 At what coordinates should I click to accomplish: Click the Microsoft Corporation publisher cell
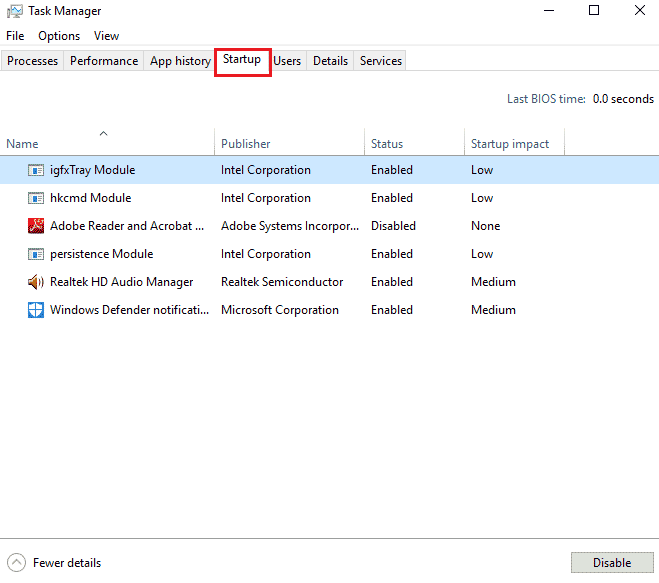[280, 310]
